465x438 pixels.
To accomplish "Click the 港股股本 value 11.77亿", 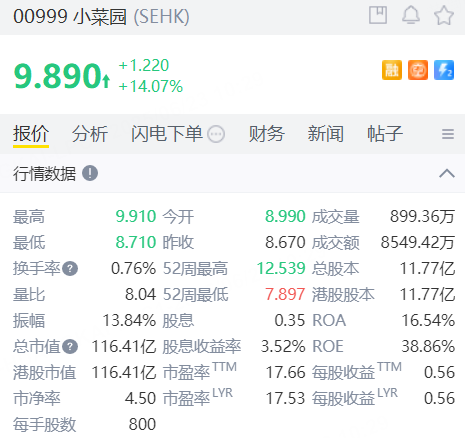I will tap(427, 294).
